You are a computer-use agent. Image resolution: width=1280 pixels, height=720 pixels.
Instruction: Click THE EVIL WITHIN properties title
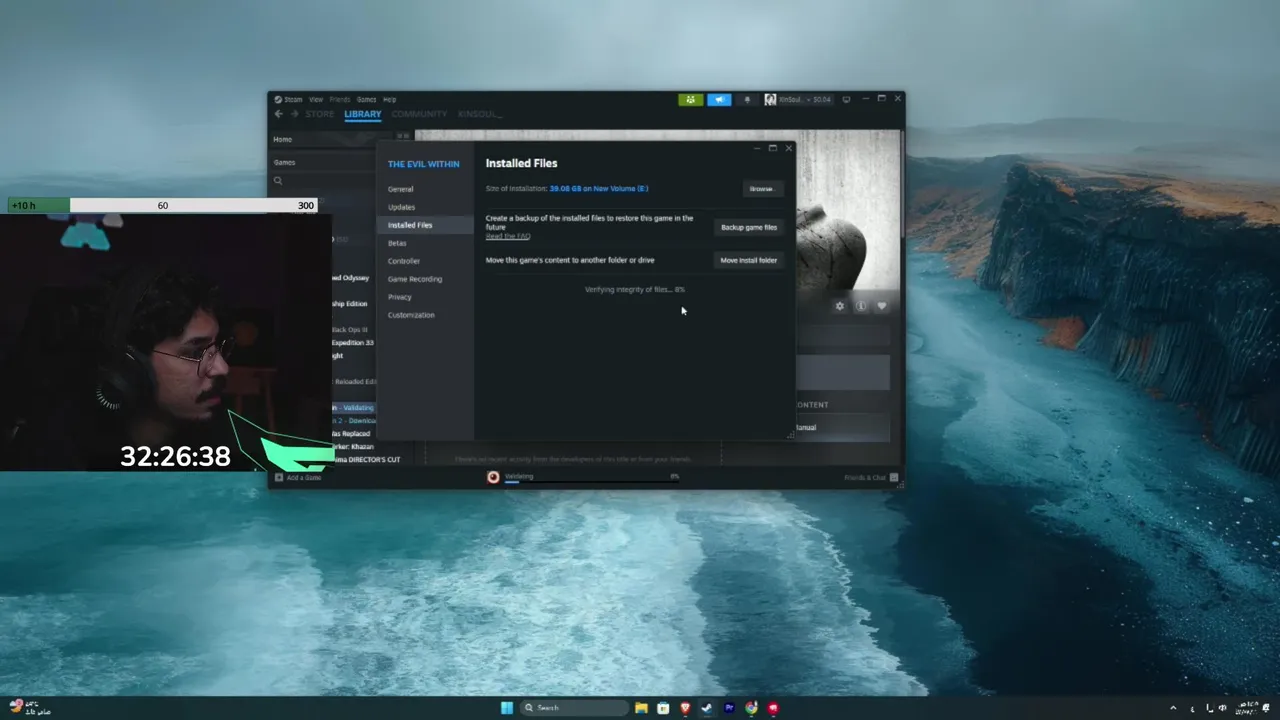click(424, 164)
